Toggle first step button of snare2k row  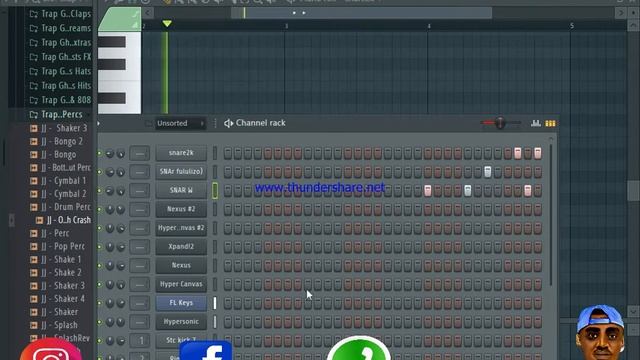(x=228, y=153)
